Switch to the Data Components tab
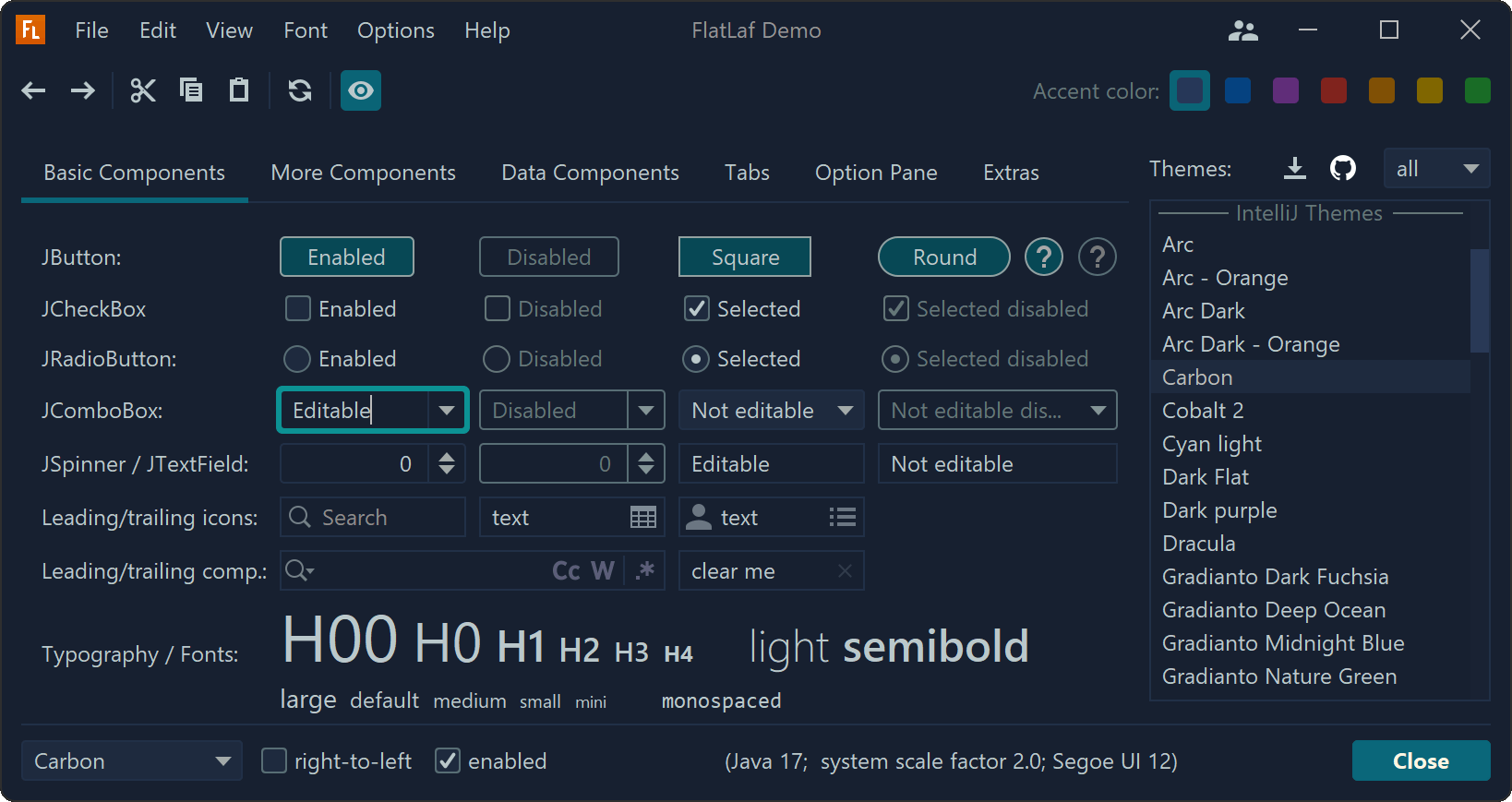Screen dimensions: 1512x802 pos(590,173)
